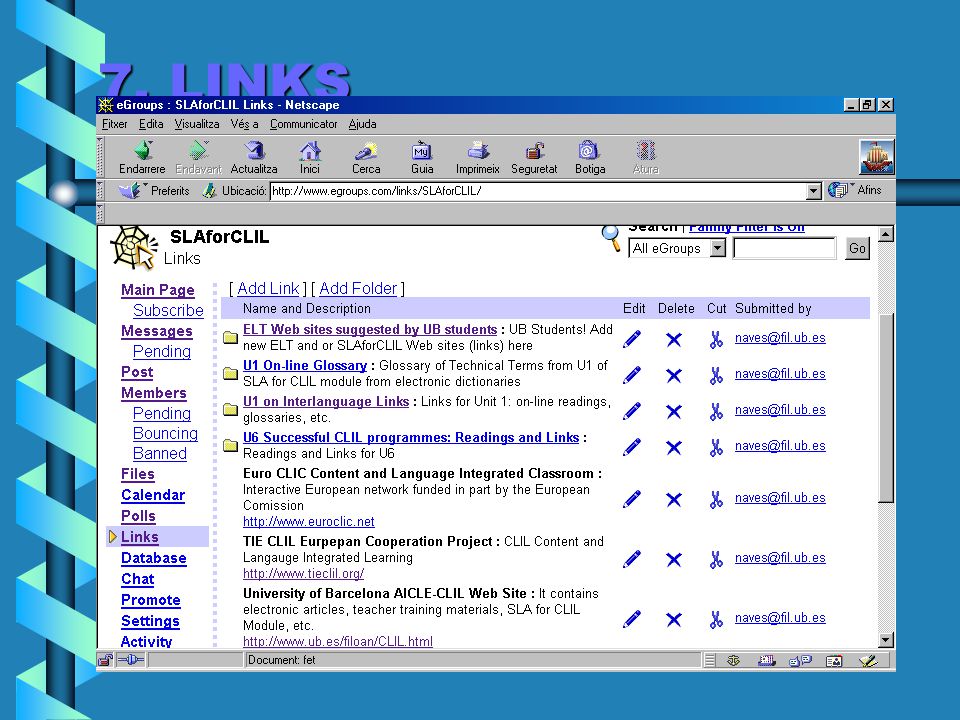960x720 pixels.
Task: Open the Edita menu
Action: (151, 124)
